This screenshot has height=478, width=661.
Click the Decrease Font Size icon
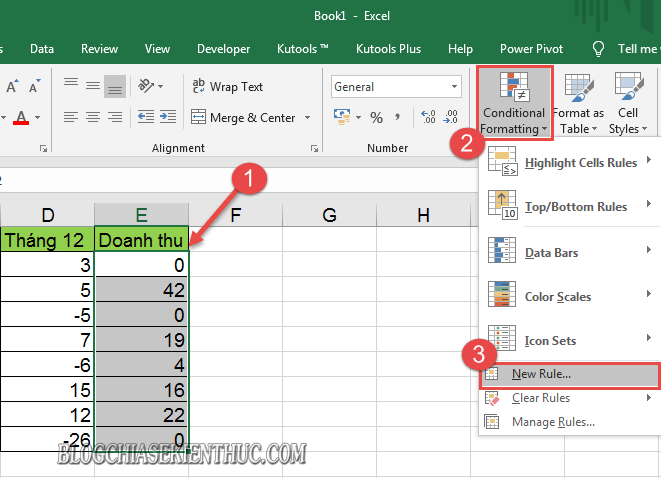[34, 86]
